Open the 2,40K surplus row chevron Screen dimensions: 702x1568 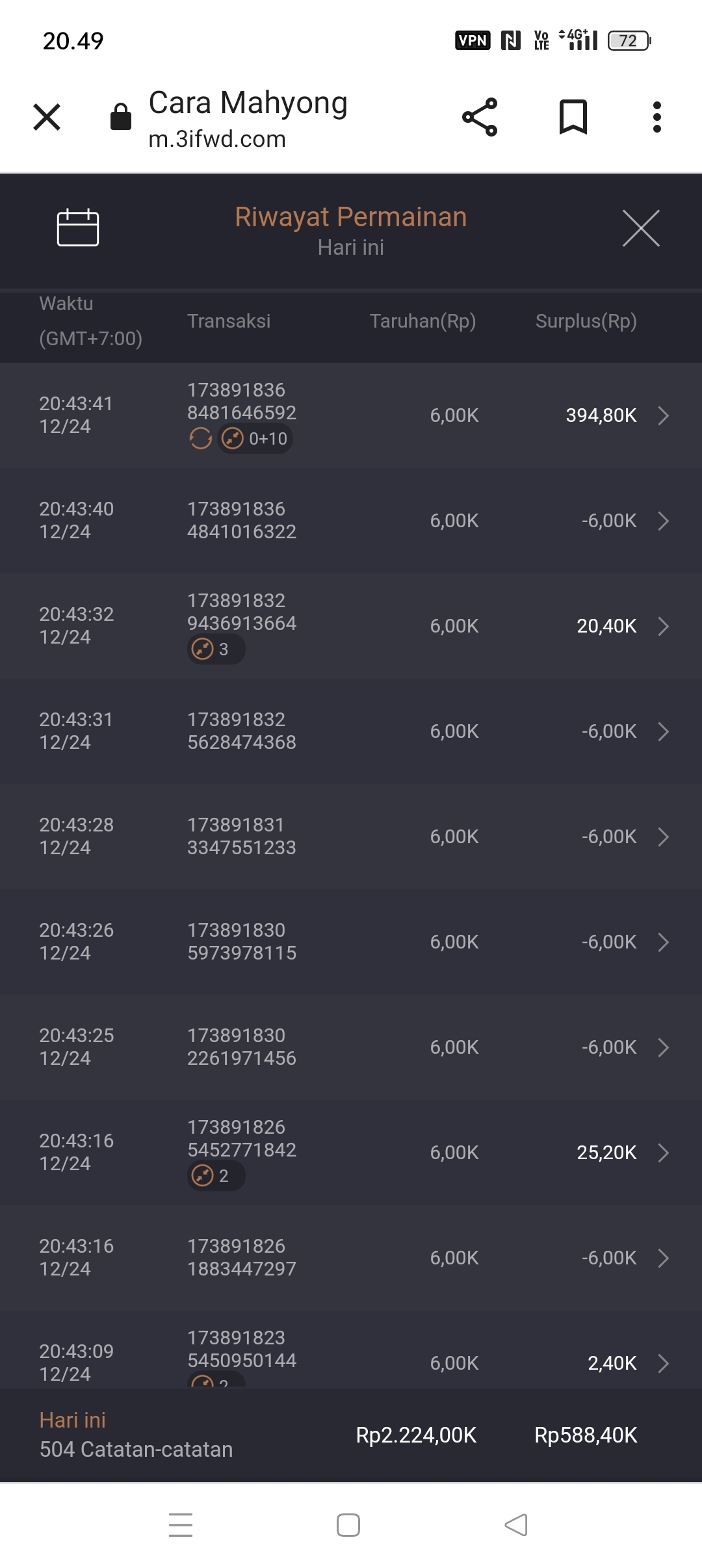point(663,1363)
